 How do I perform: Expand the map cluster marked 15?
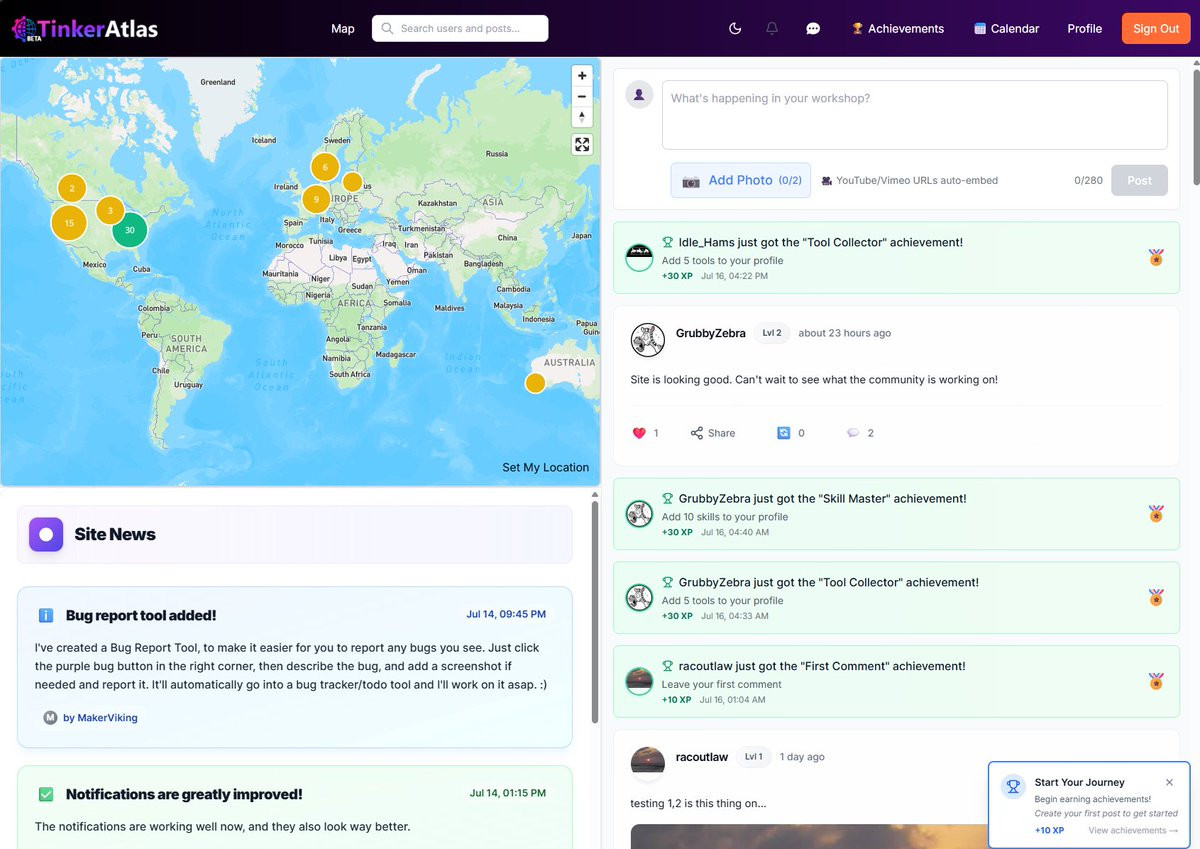pyautogui.click(x=69, y=223)
